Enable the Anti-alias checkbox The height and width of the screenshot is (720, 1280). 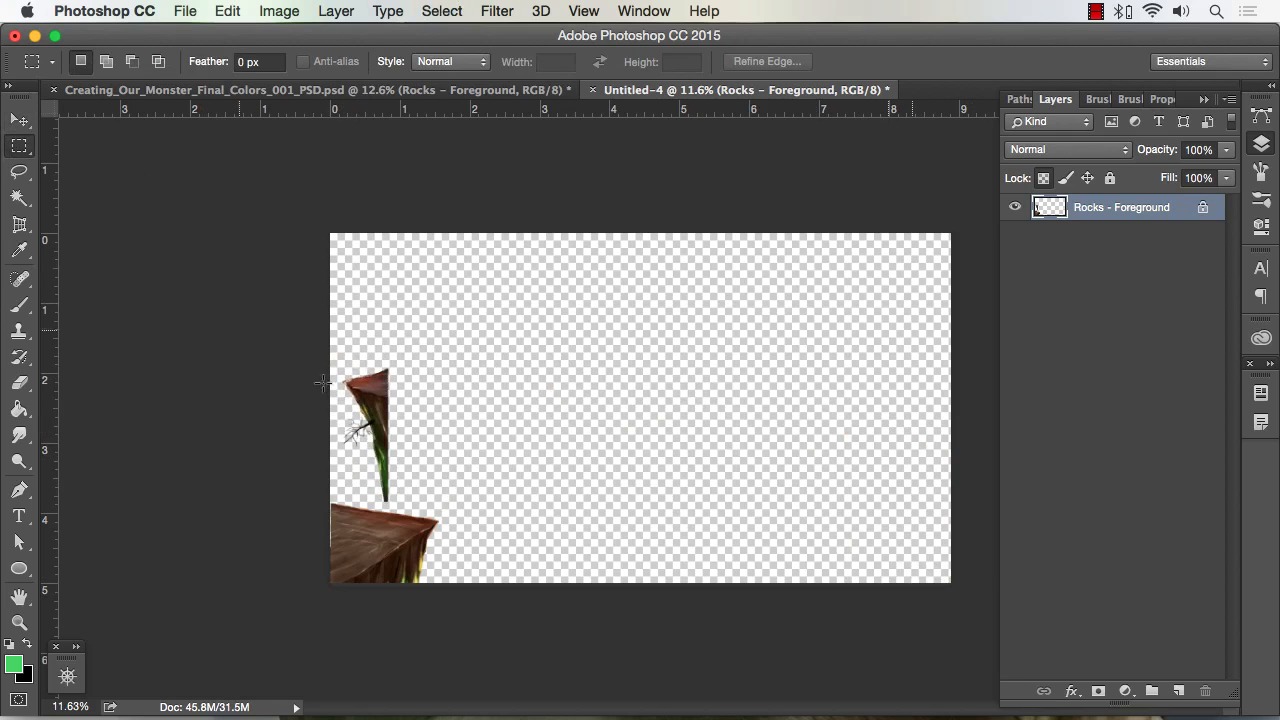(303, 62)
